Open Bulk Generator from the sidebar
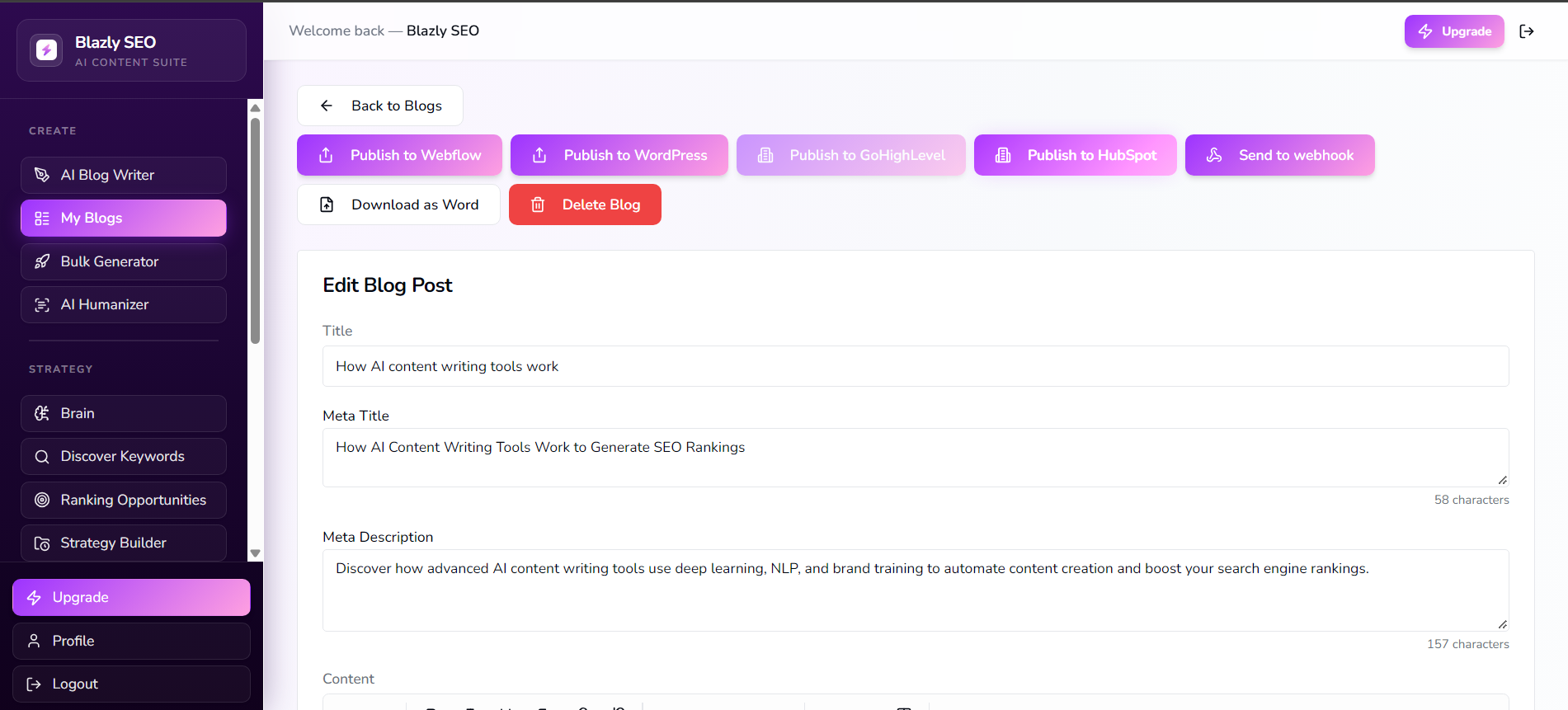Image resolution: width=1568 pixels, height=710 pixels. pyautogui.click(x=124, y=261)
